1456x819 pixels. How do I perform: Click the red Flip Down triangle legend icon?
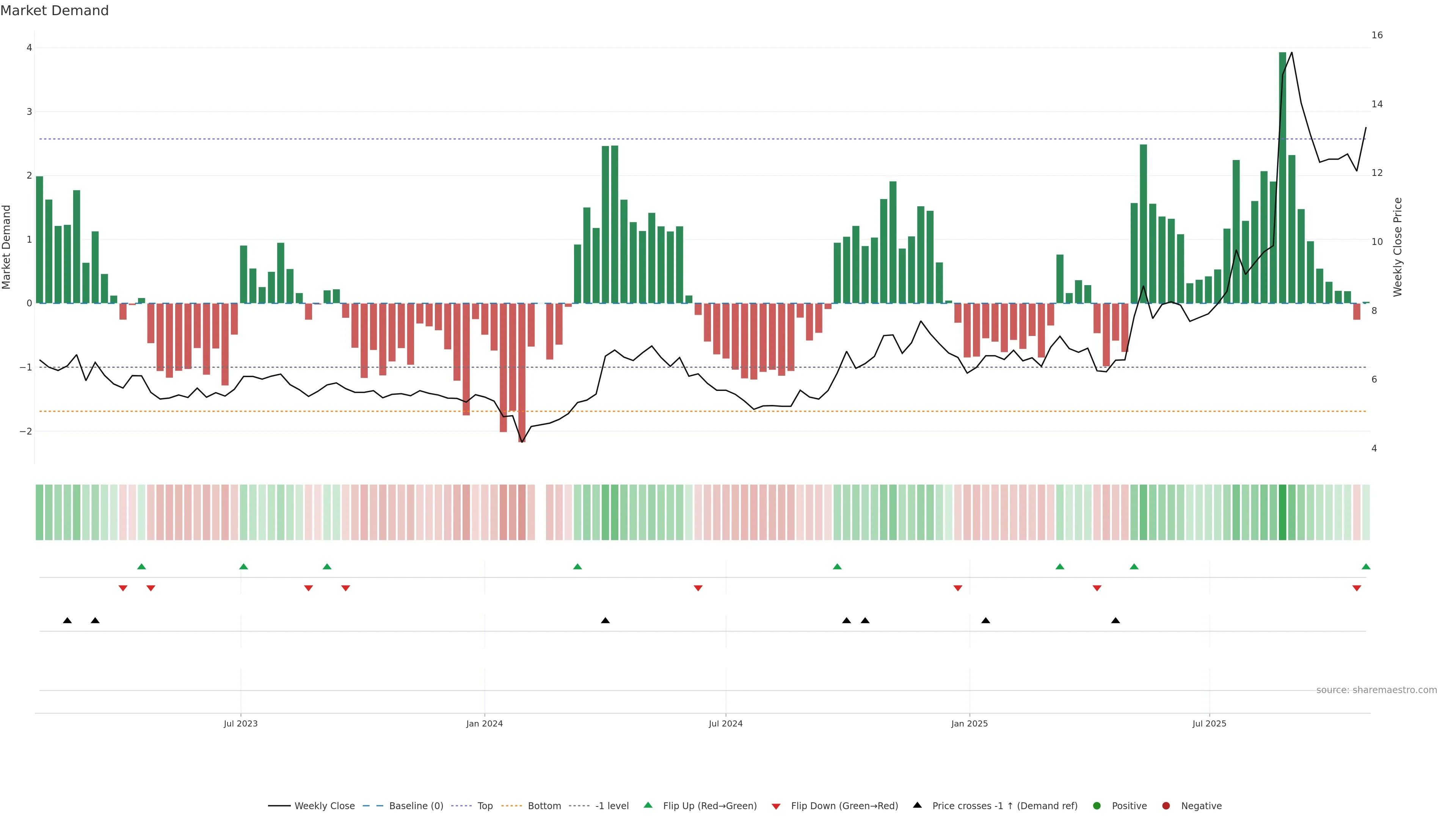coord(776,806)
